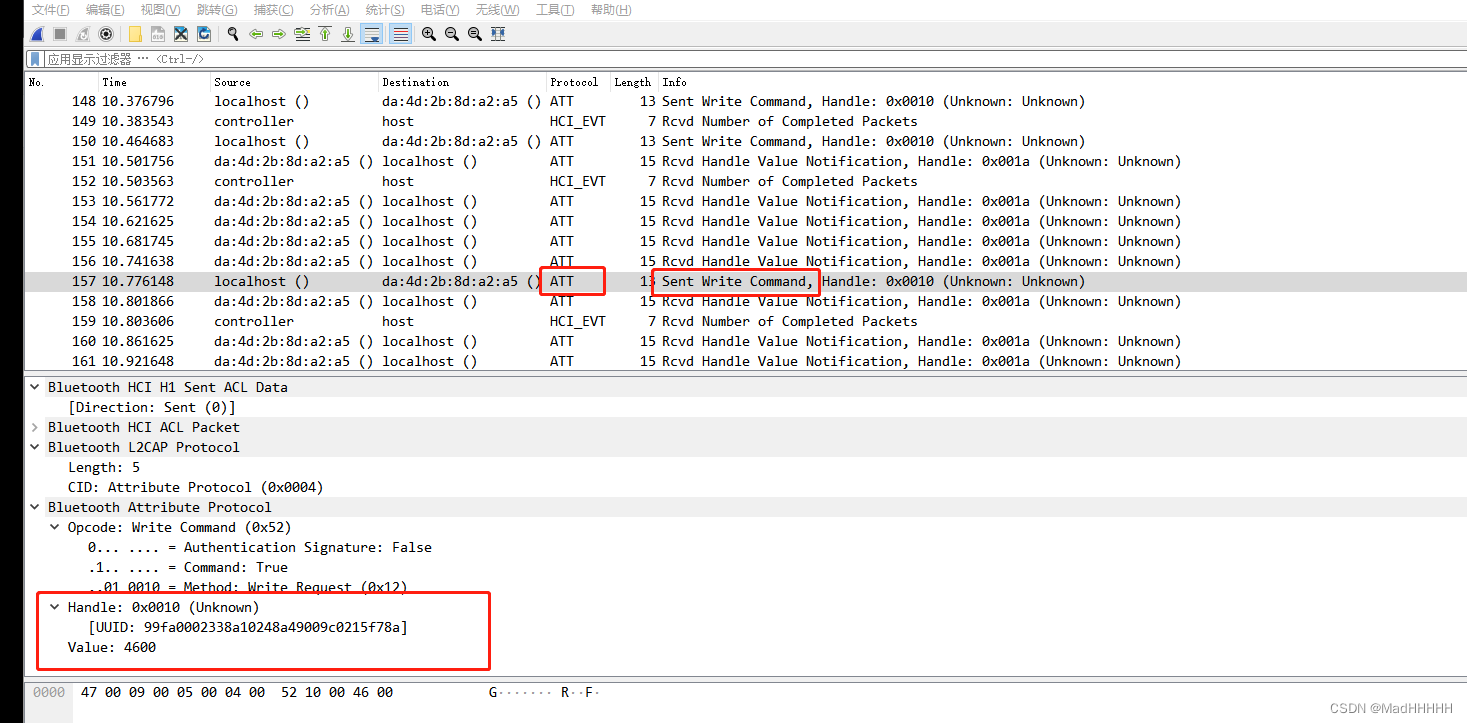The height and width of the screenshot is (723, 1467).
Task: Collapse the Bluetooth Attribute Protocol tree
Action: tap(34, 507)
